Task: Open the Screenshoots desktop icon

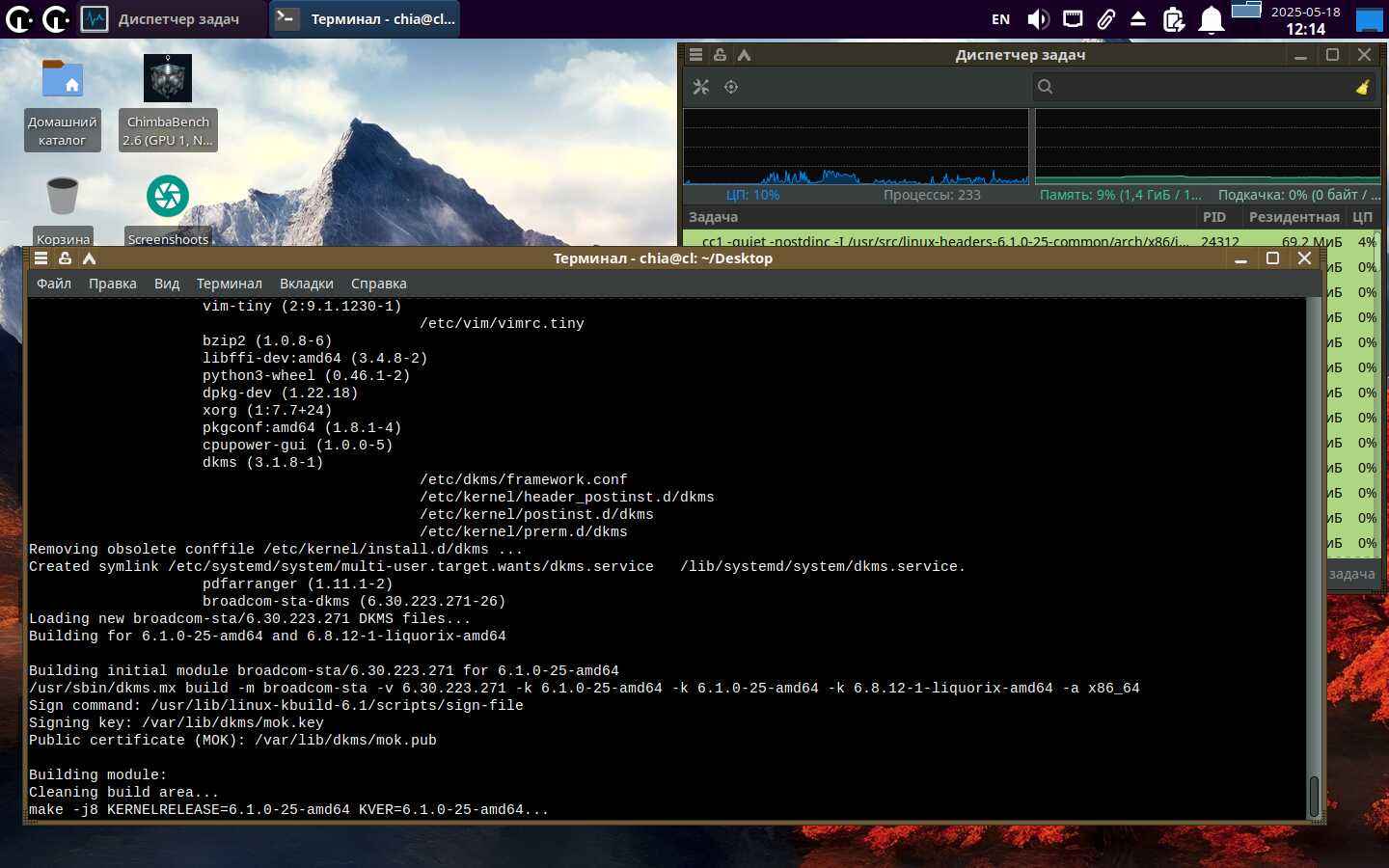Action: pos(168,210)
